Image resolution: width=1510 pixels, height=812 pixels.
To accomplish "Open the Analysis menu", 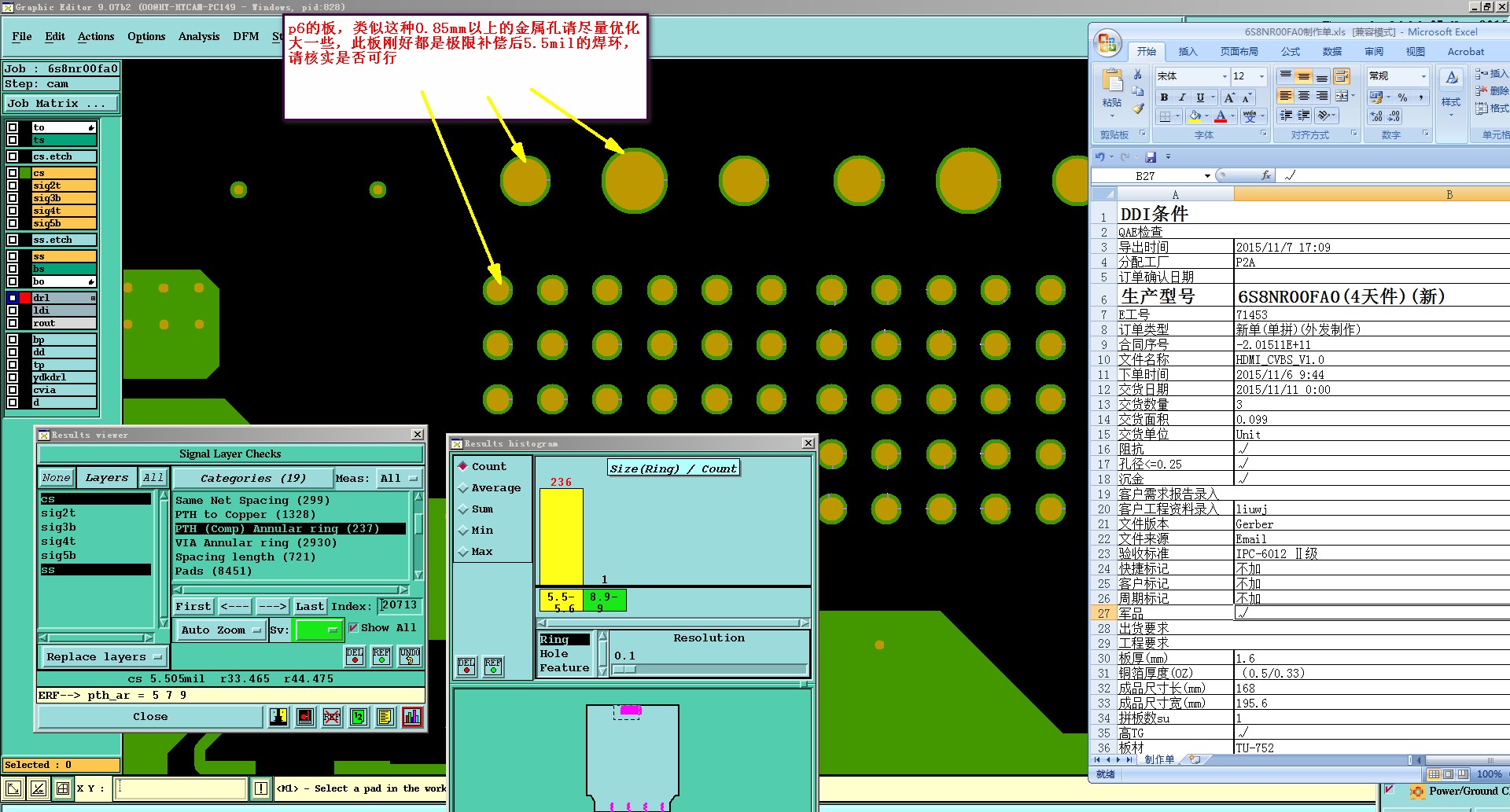I will coord(199,36).
